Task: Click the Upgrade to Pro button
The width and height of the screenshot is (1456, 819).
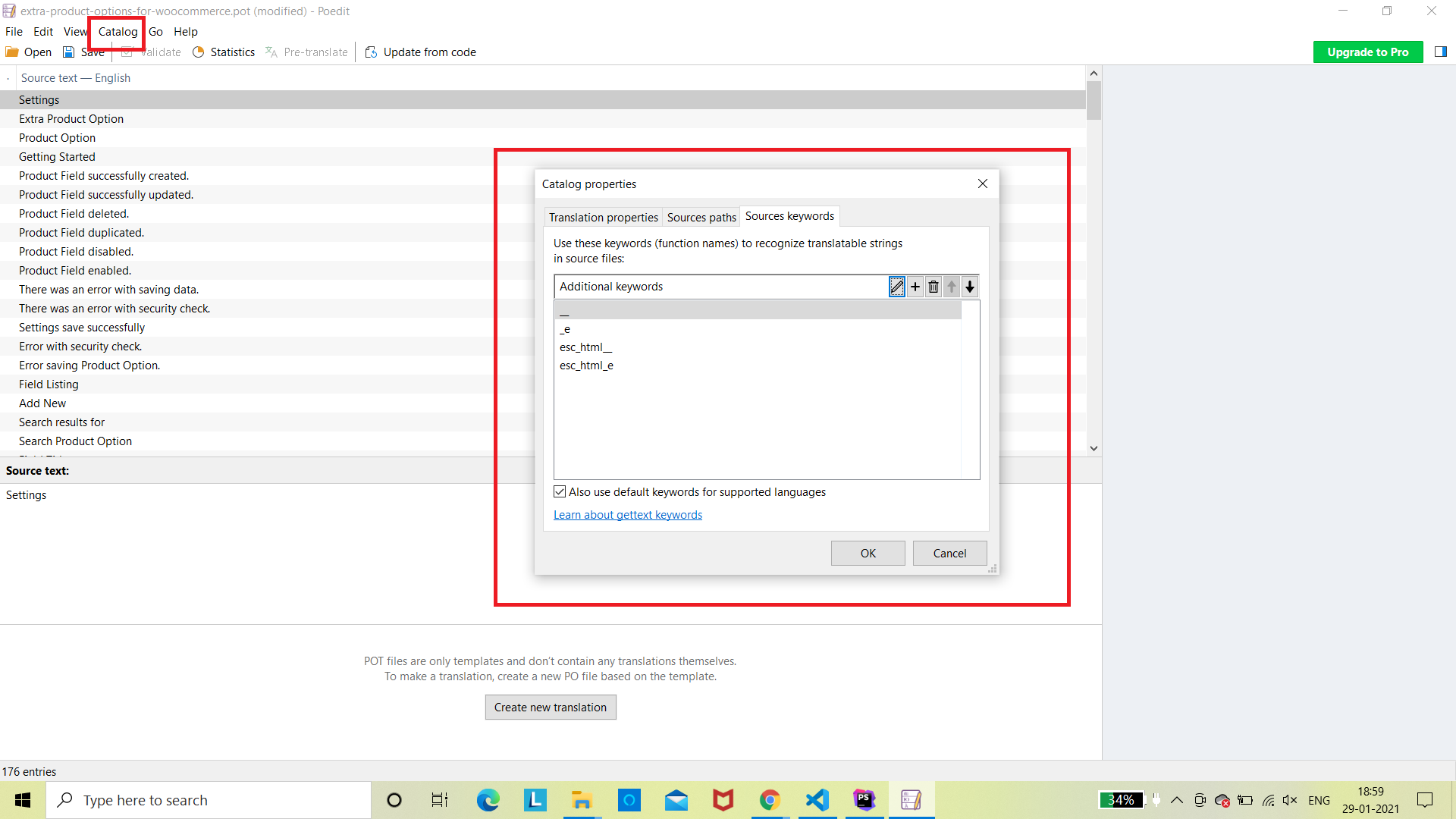Action: [1368, 52]
